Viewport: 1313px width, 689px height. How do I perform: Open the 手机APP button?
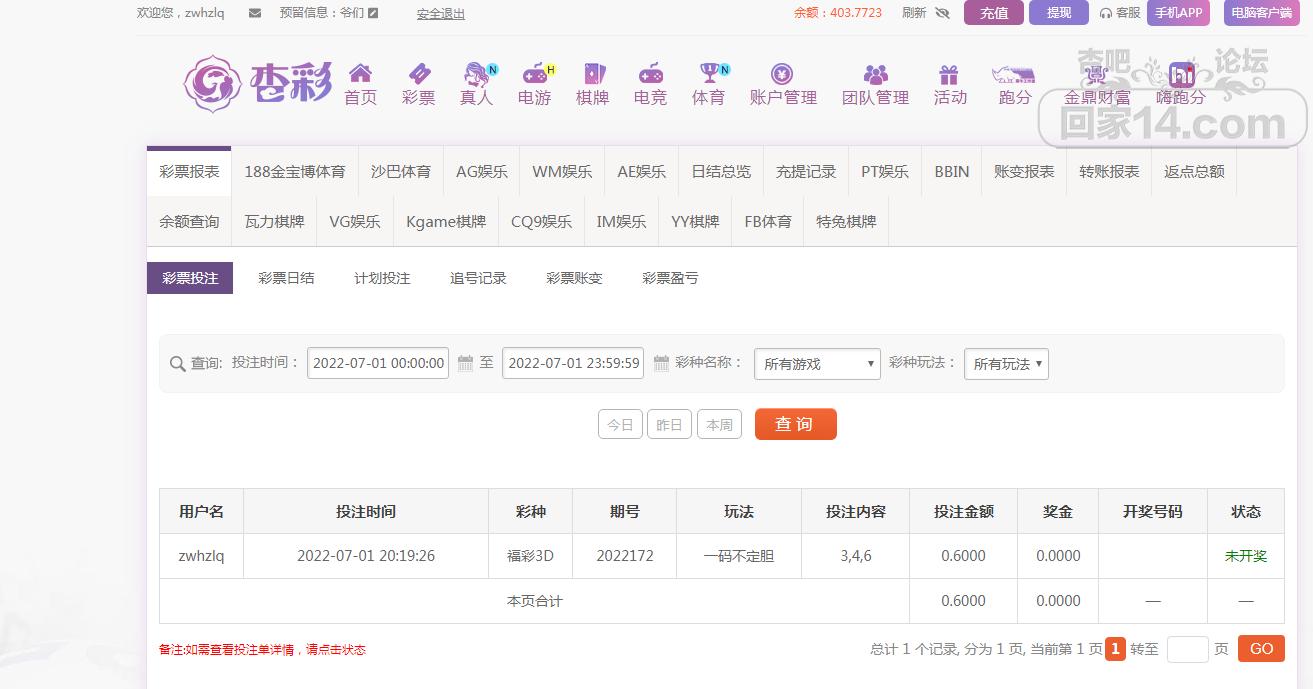1178,13
